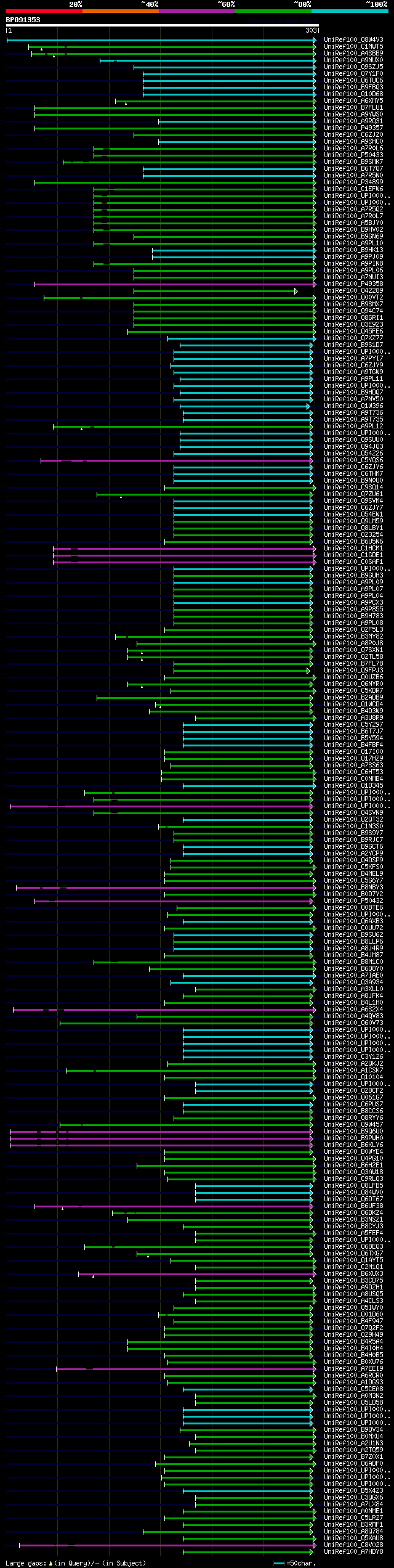Screen dimensions: 394x1568
Task: Click label UniRef100_Q7XZ77
Action: [353, 338]
